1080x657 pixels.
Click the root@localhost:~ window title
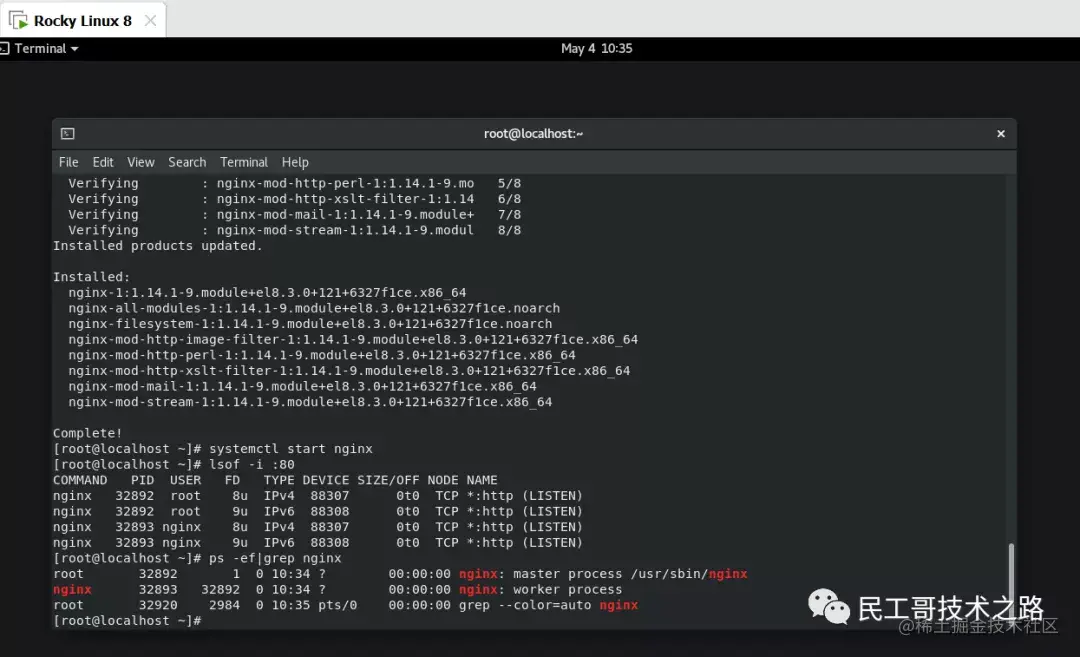pos(533,134)
